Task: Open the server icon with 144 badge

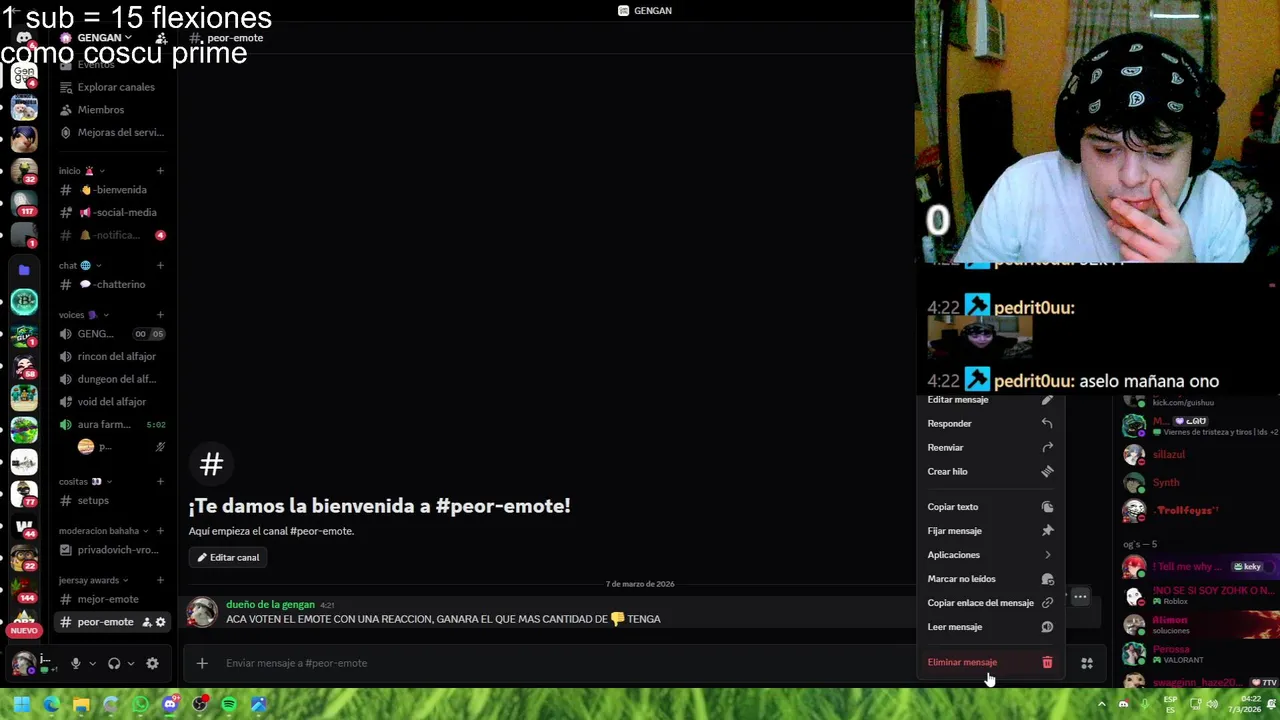Action: (x=24, y=589)
